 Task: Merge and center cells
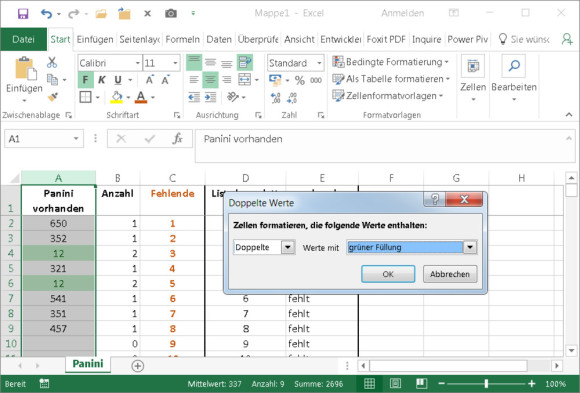tap(245, 80)
